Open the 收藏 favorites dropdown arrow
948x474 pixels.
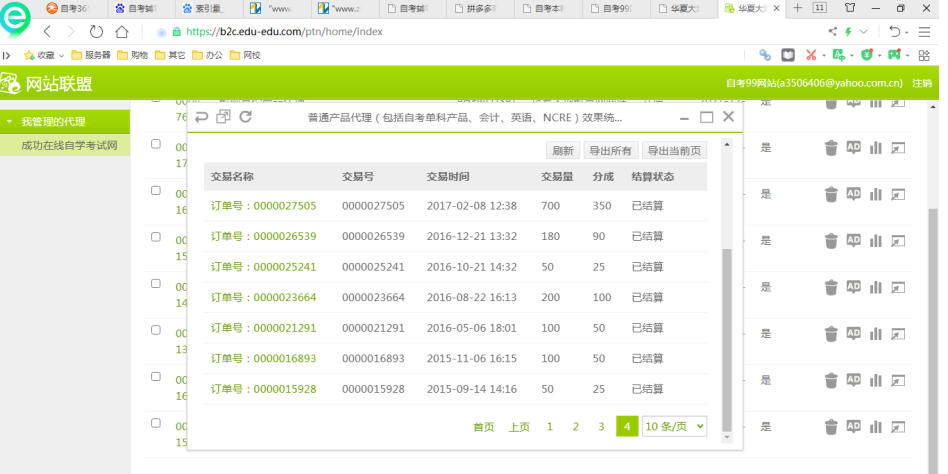tap(62, 56)
